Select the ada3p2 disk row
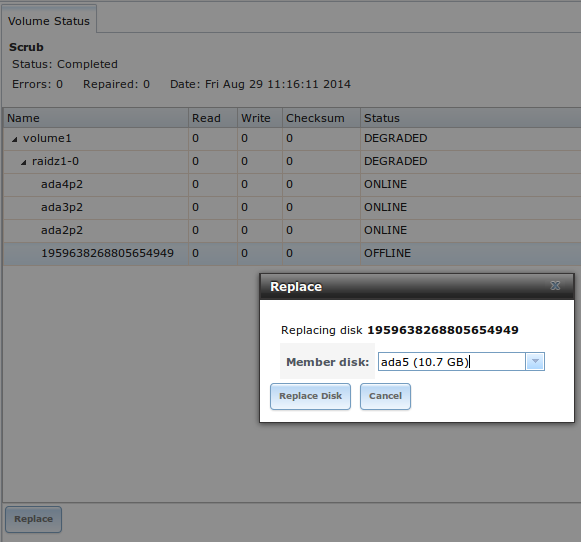The height and width of the screenshot is (542, 581). [x=292, y=207]
